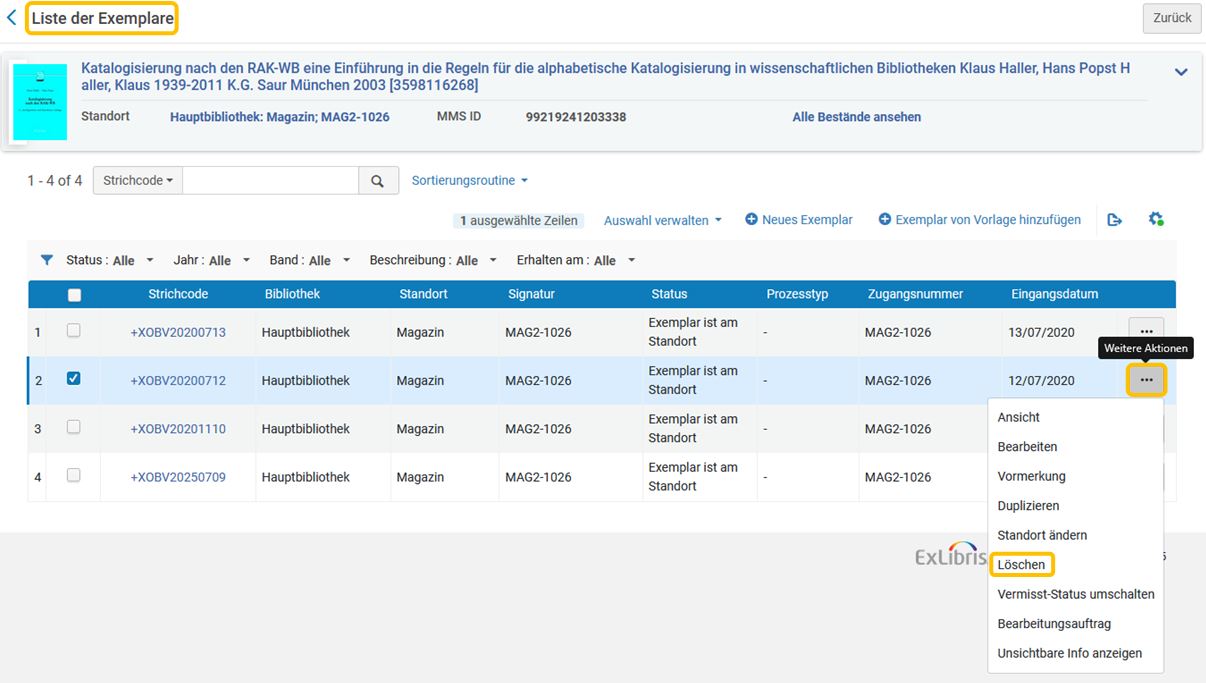Toggle the select-all checkbox in table header
Viewport: 1206px width, 683px height.
tap(74, 295)
